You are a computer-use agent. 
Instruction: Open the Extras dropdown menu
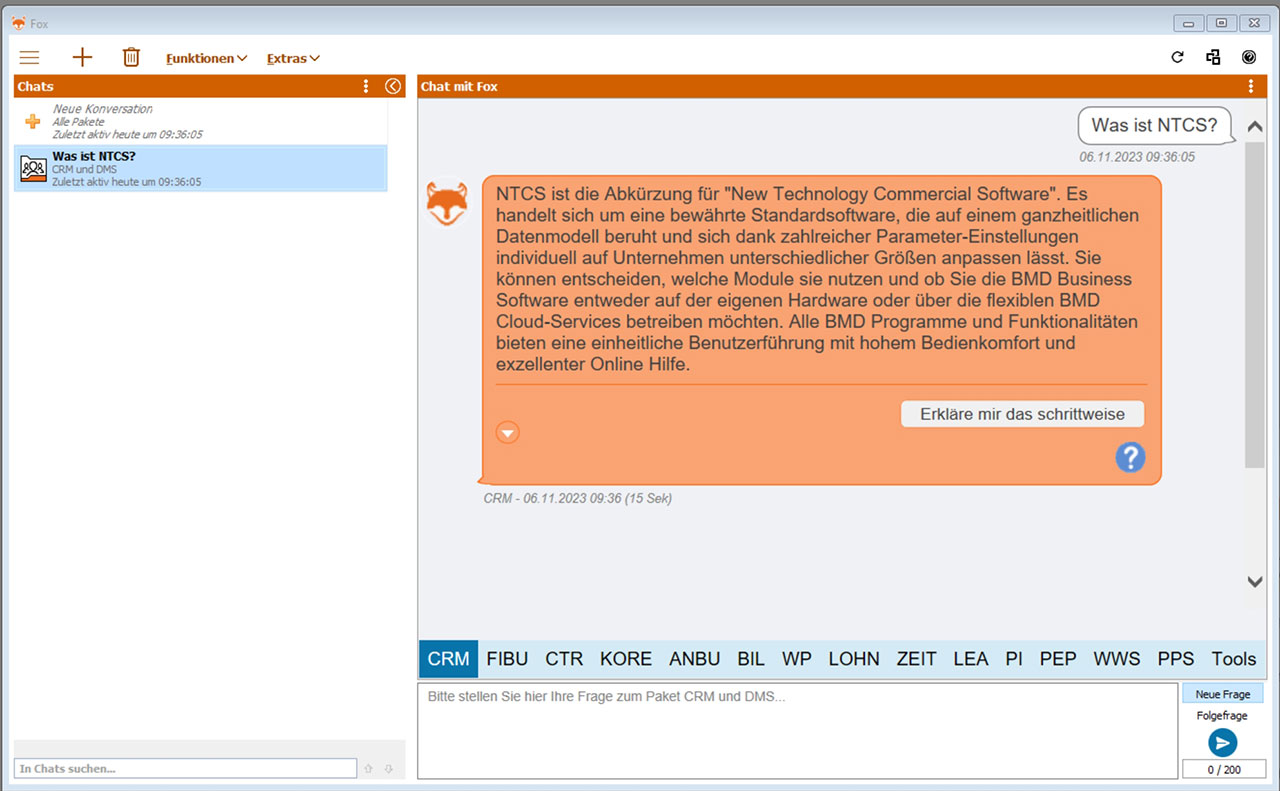[x=293, y=59]
